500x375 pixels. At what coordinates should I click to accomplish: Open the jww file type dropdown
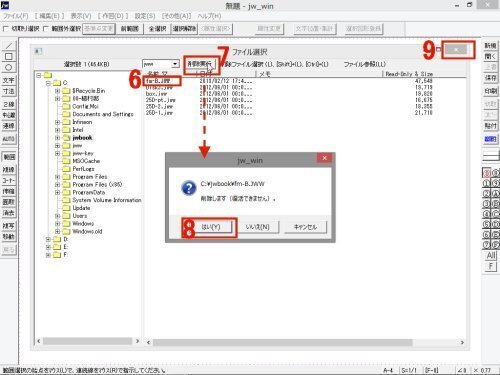tap(175, 64)
